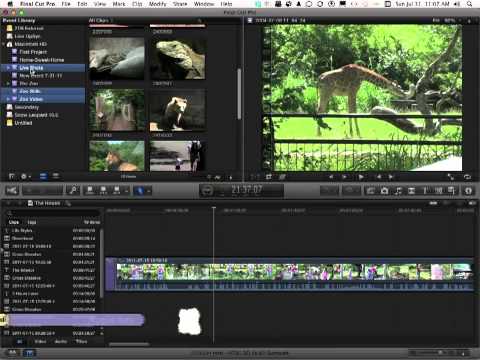Open the event library gear menu
The width and height of the screenshot is (480, 360).
[x=25, y=176]
